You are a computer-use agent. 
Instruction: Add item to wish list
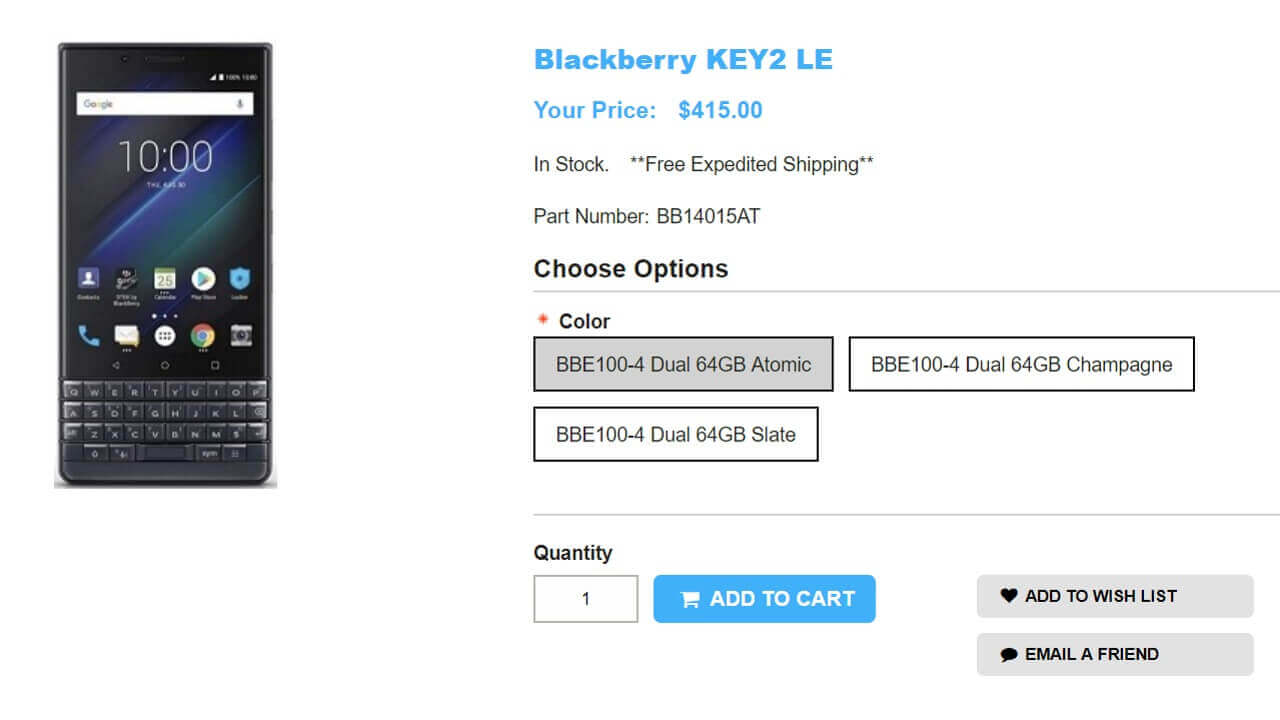[x=1114, y=596]
